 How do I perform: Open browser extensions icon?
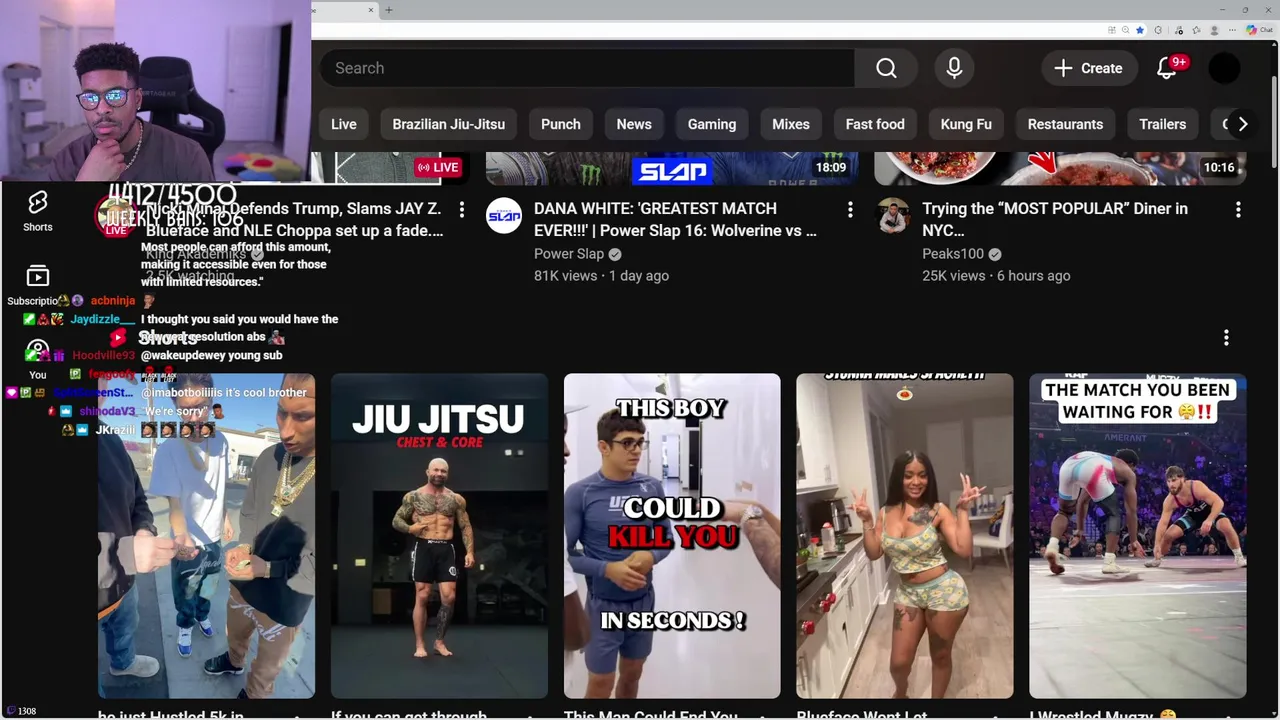click(x=1158, y=30)
